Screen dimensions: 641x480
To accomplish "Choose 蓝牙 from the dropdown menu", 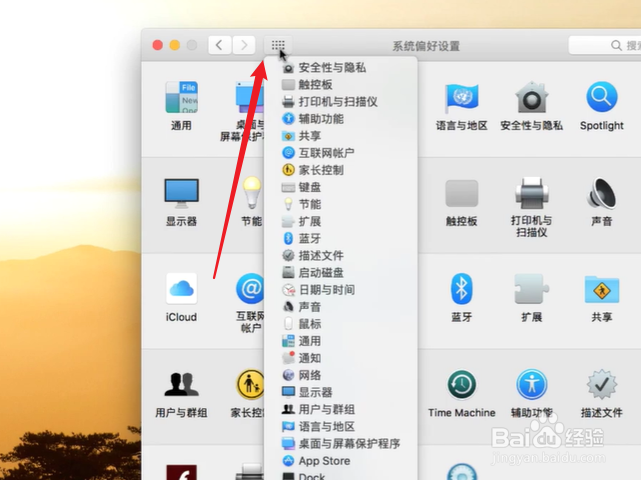I will tap(341, 239).
